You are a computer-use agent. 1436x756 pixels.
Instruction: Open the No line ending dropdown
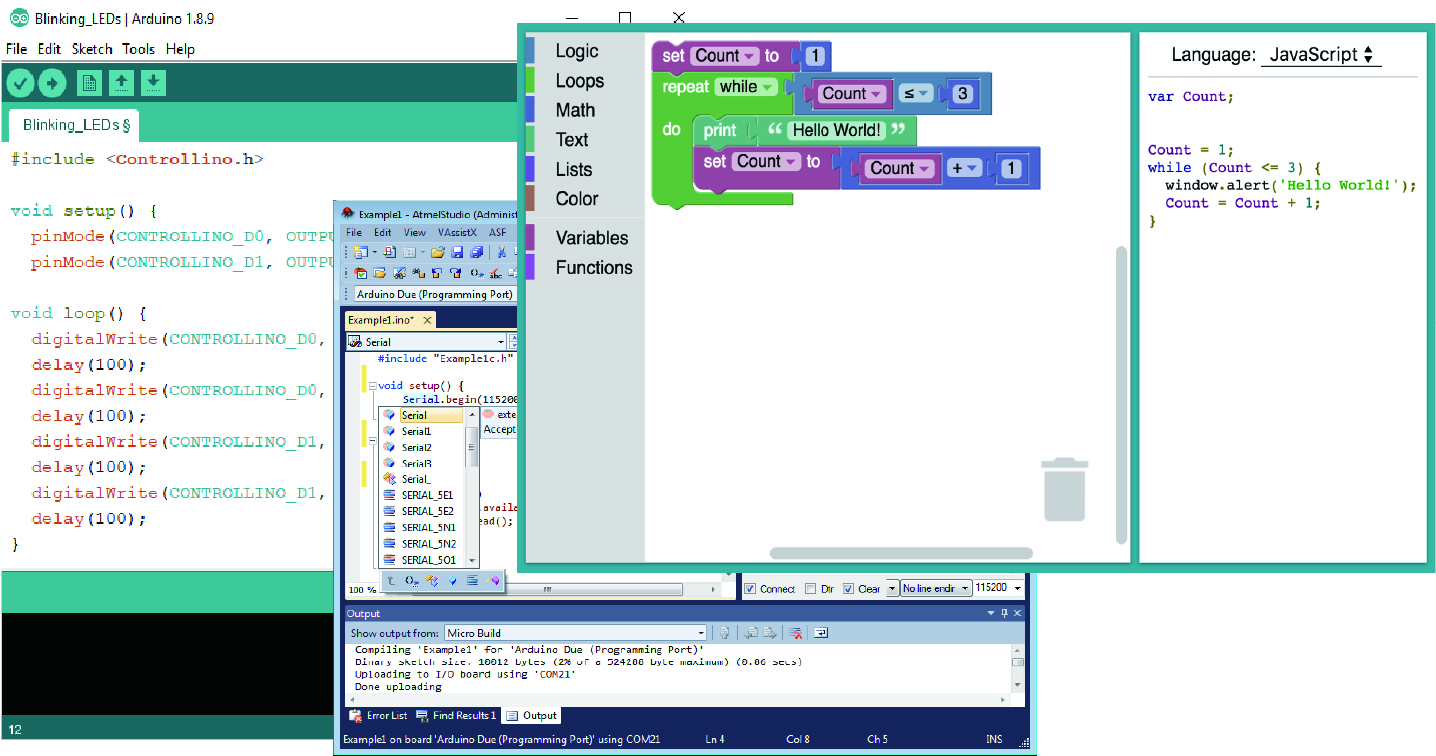936,589
